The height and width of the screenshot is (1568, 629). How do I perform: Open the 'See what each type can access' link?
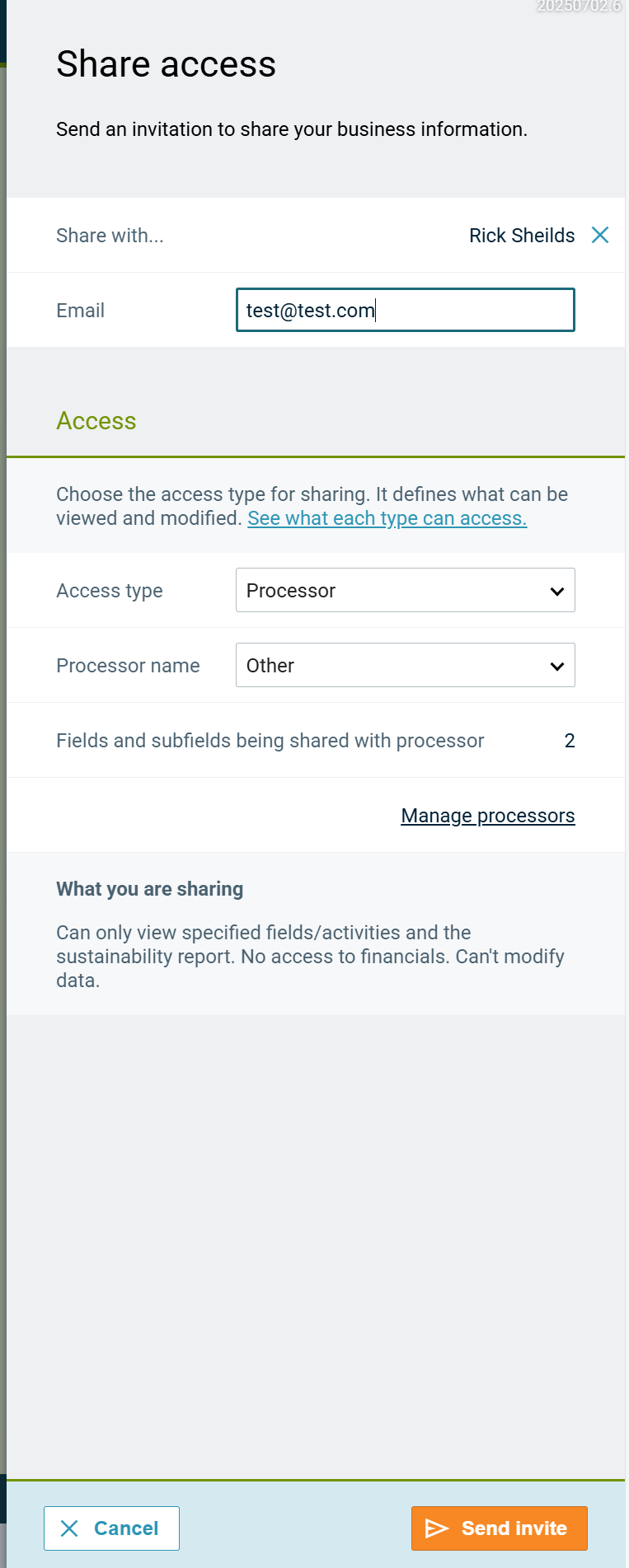[387, 518]
